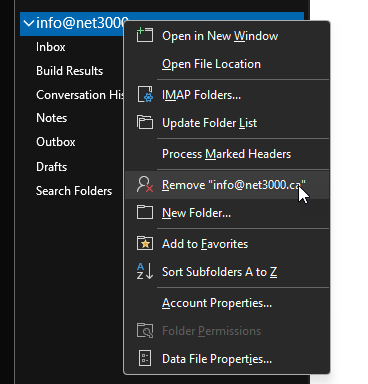Click the Update Folder List folder icon
The image size is (368, 384).
coord(145,122)
